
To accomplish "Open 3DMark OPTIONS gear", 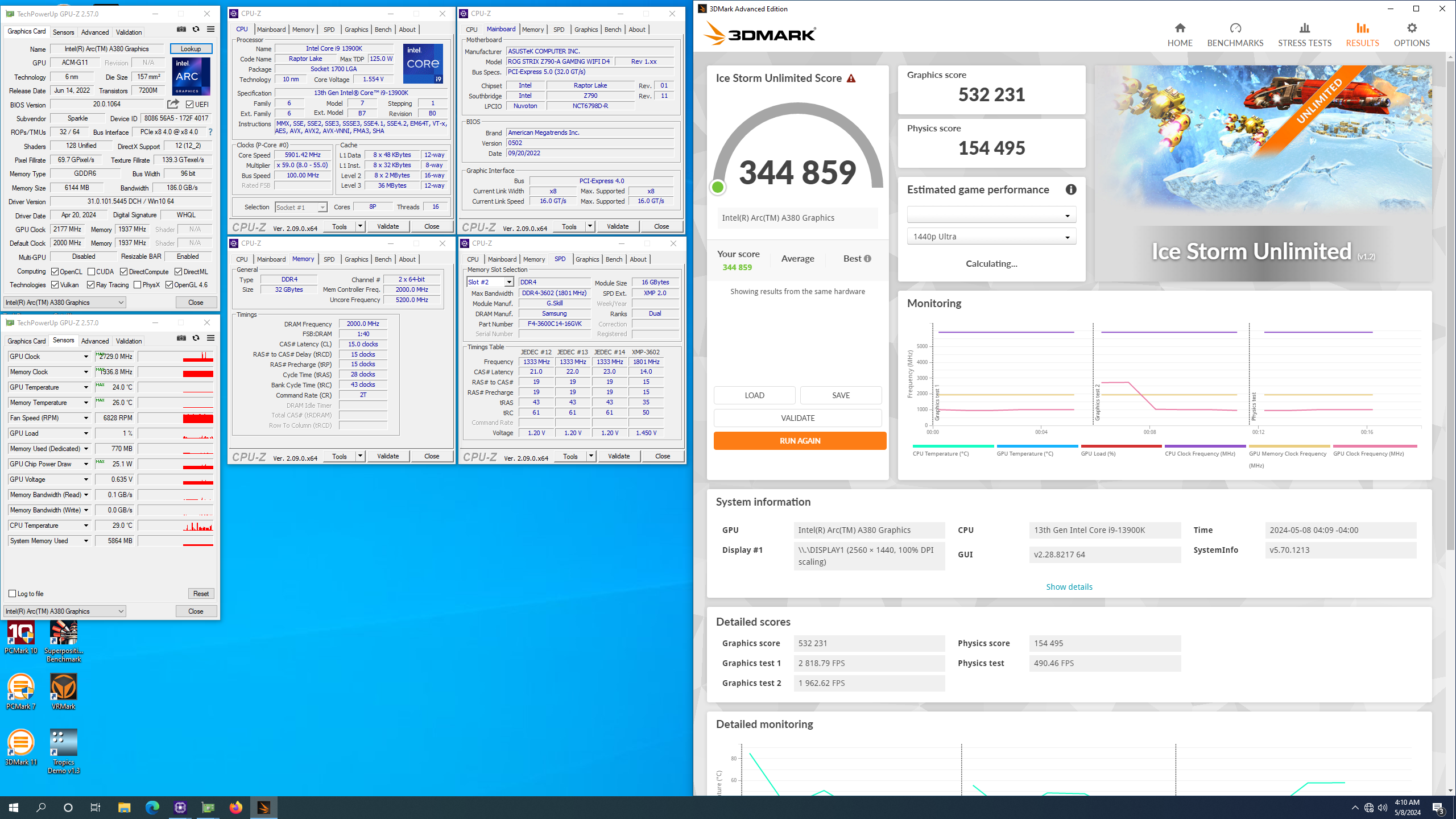I will click(x=1411, y=35).
